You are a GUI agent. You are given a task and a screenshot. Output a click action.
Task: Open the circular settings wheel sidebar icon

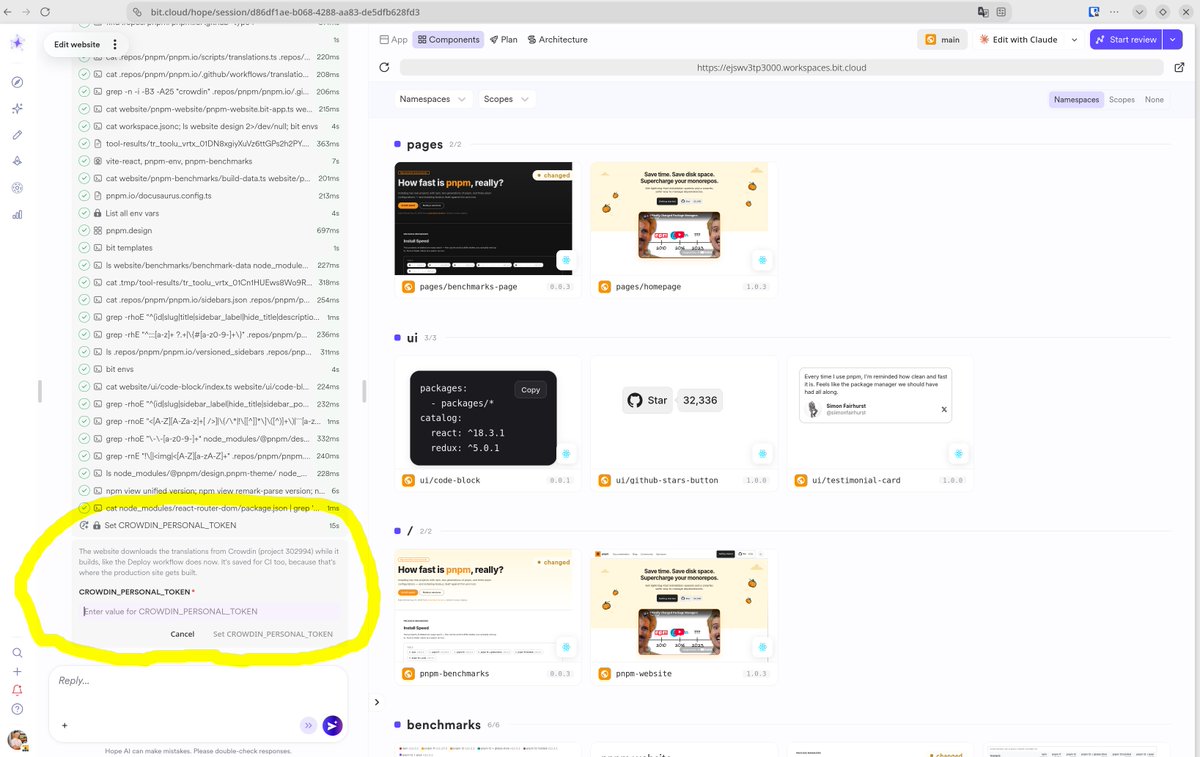coord(17,187)
